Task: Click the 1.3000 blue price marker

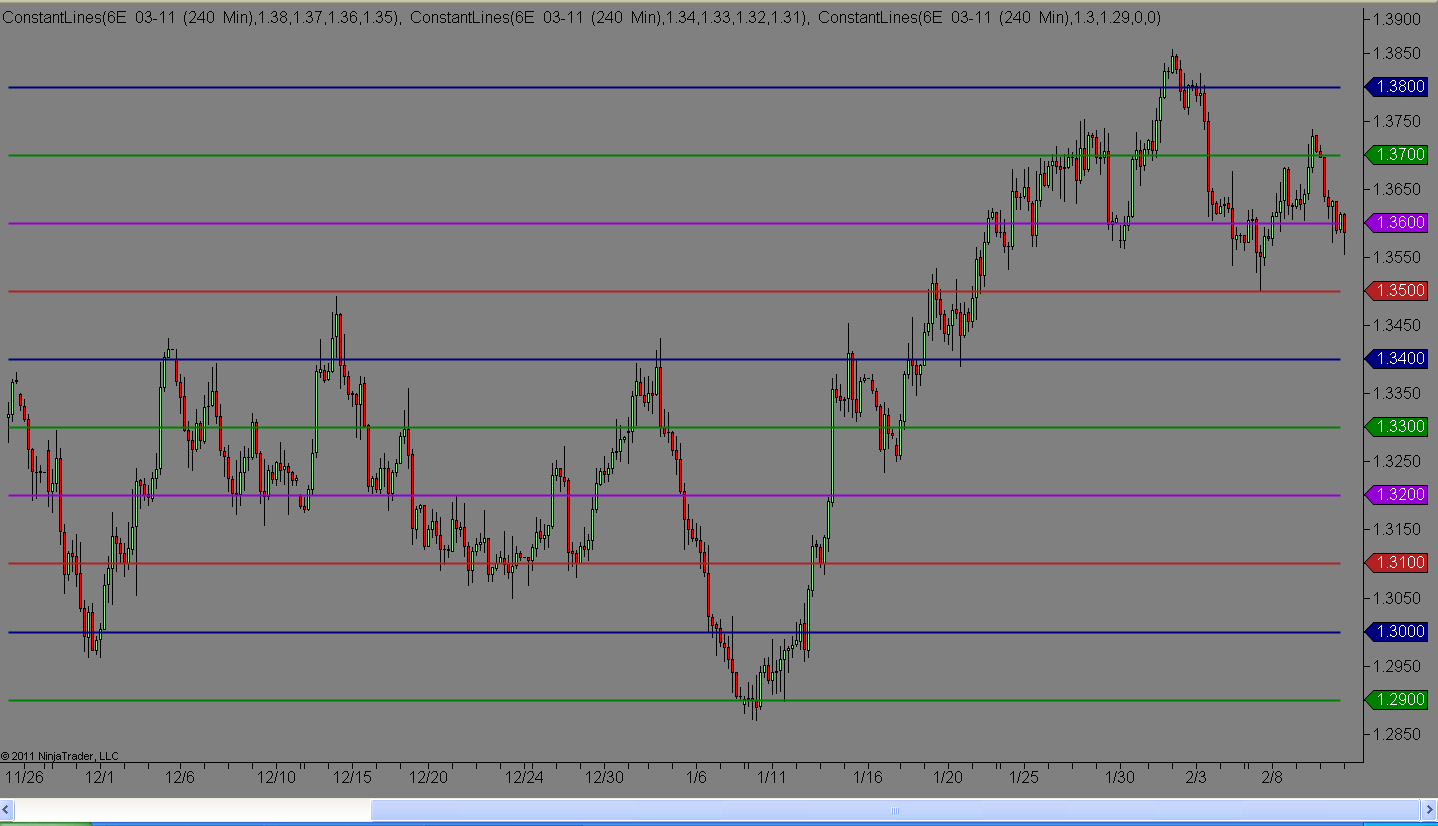Action: 1396,632
